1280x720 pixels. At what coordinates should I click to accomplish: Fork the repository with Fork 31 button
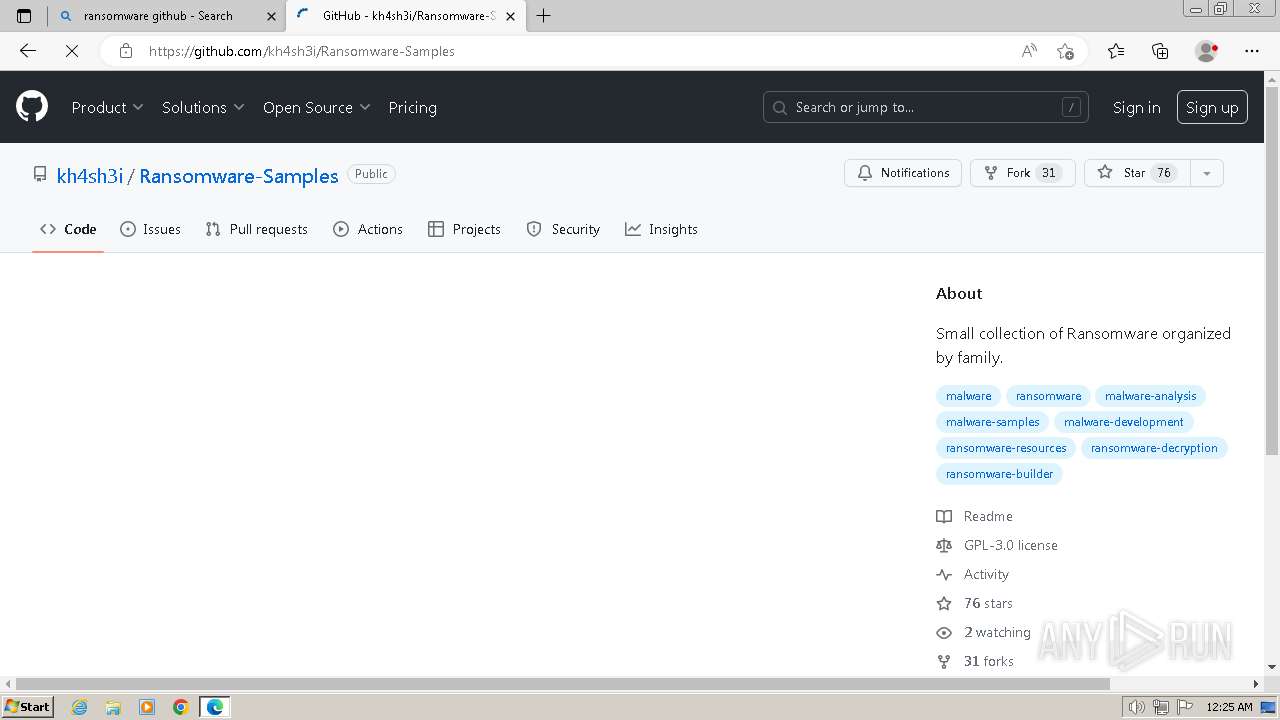tap(1022, 173)
